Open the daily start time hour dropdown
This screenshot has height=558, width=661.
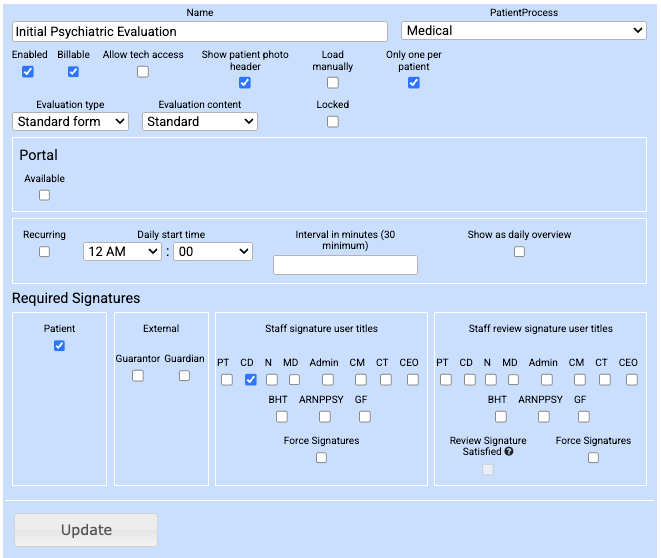pos(122,252)
